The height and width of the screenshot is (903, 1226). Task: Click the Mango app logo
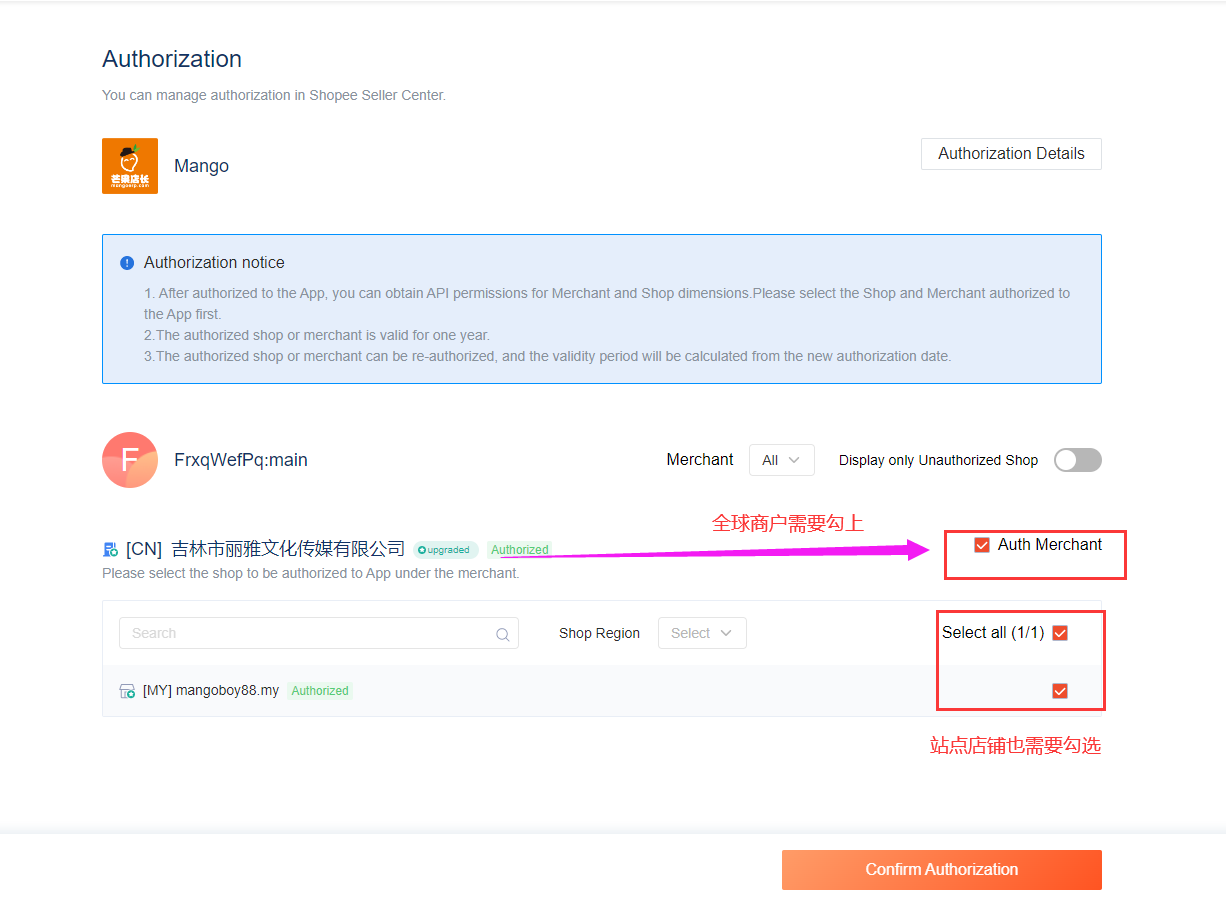coord(130,166)
